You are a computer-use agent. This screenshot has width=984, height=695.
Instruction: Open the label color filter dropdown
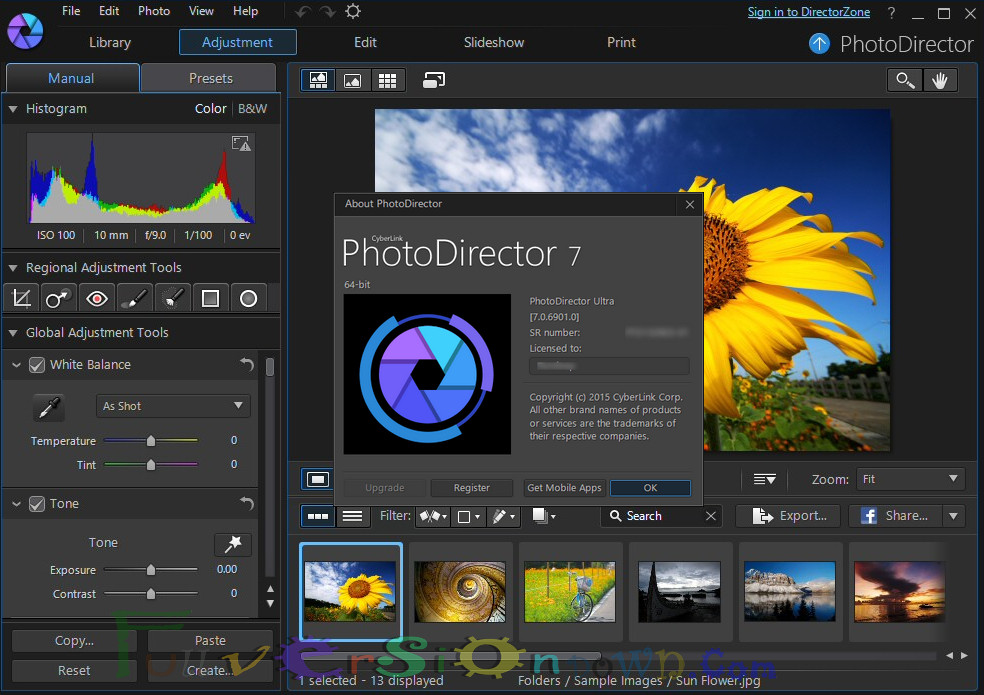coord(468,516)
